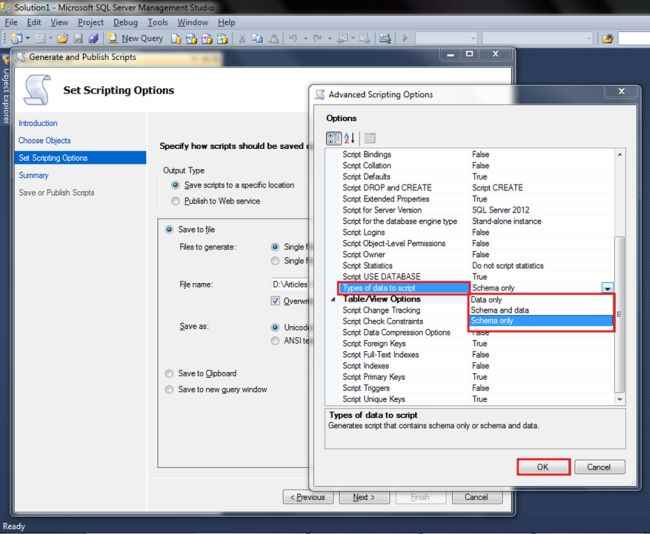Viewport: 650px width, 534px height.
Task: Select the Script DROP and CREATE row
Action: click(x=475, y=188)
